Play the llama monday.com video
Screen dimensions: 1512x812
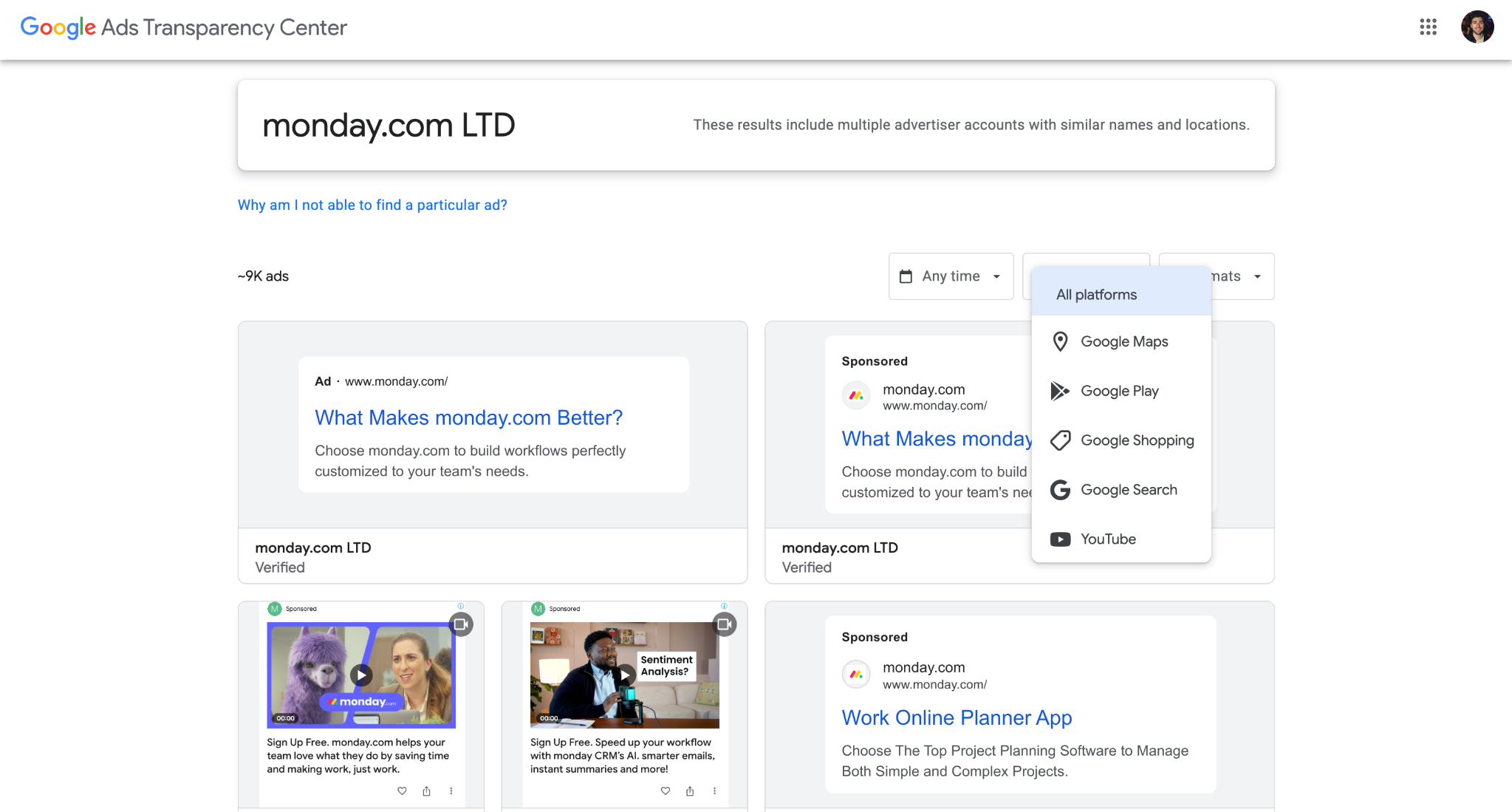coord(361,675)
